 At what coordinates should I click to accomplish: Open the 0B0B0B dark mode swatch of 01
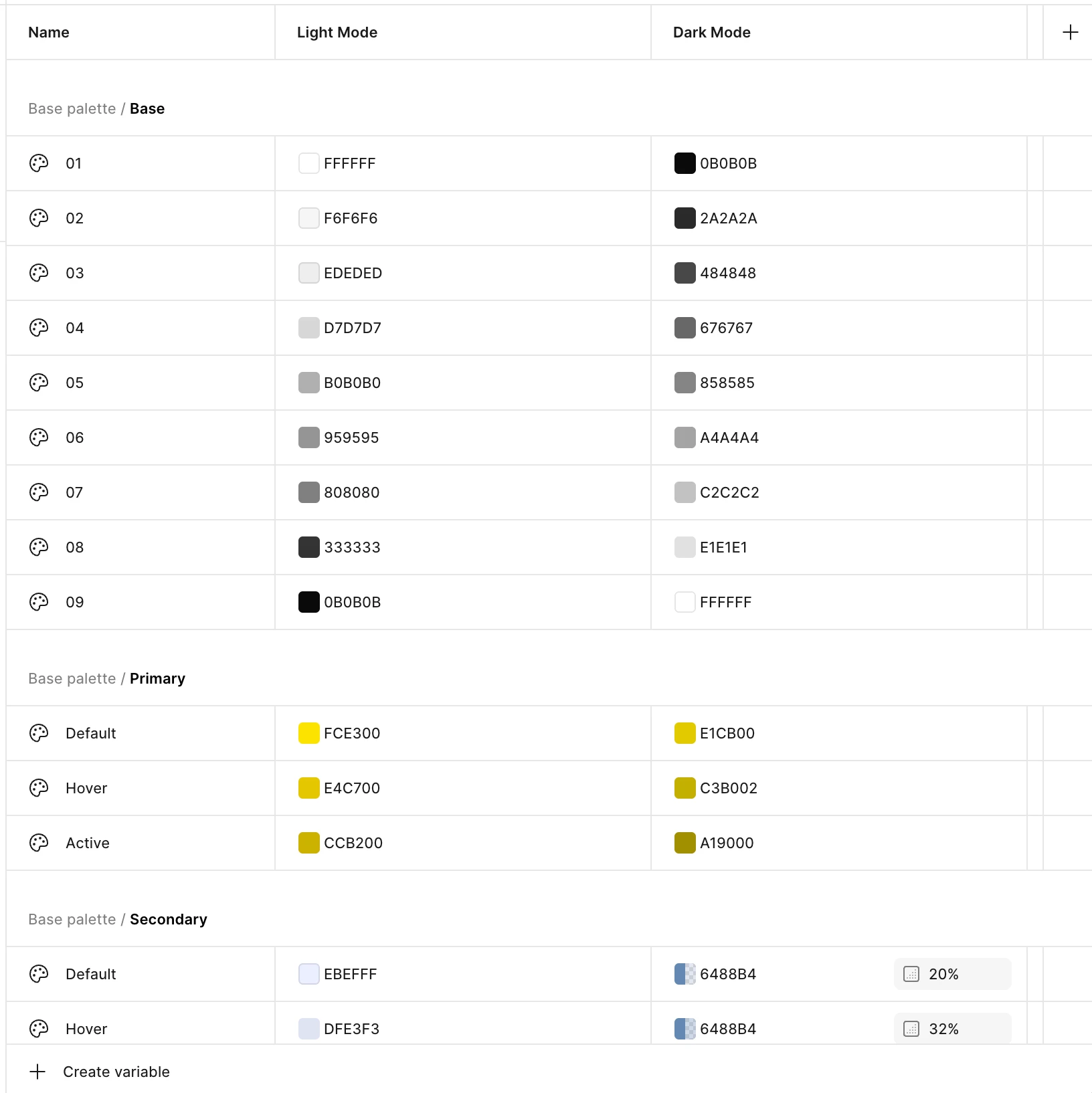[x=685, y=163]
